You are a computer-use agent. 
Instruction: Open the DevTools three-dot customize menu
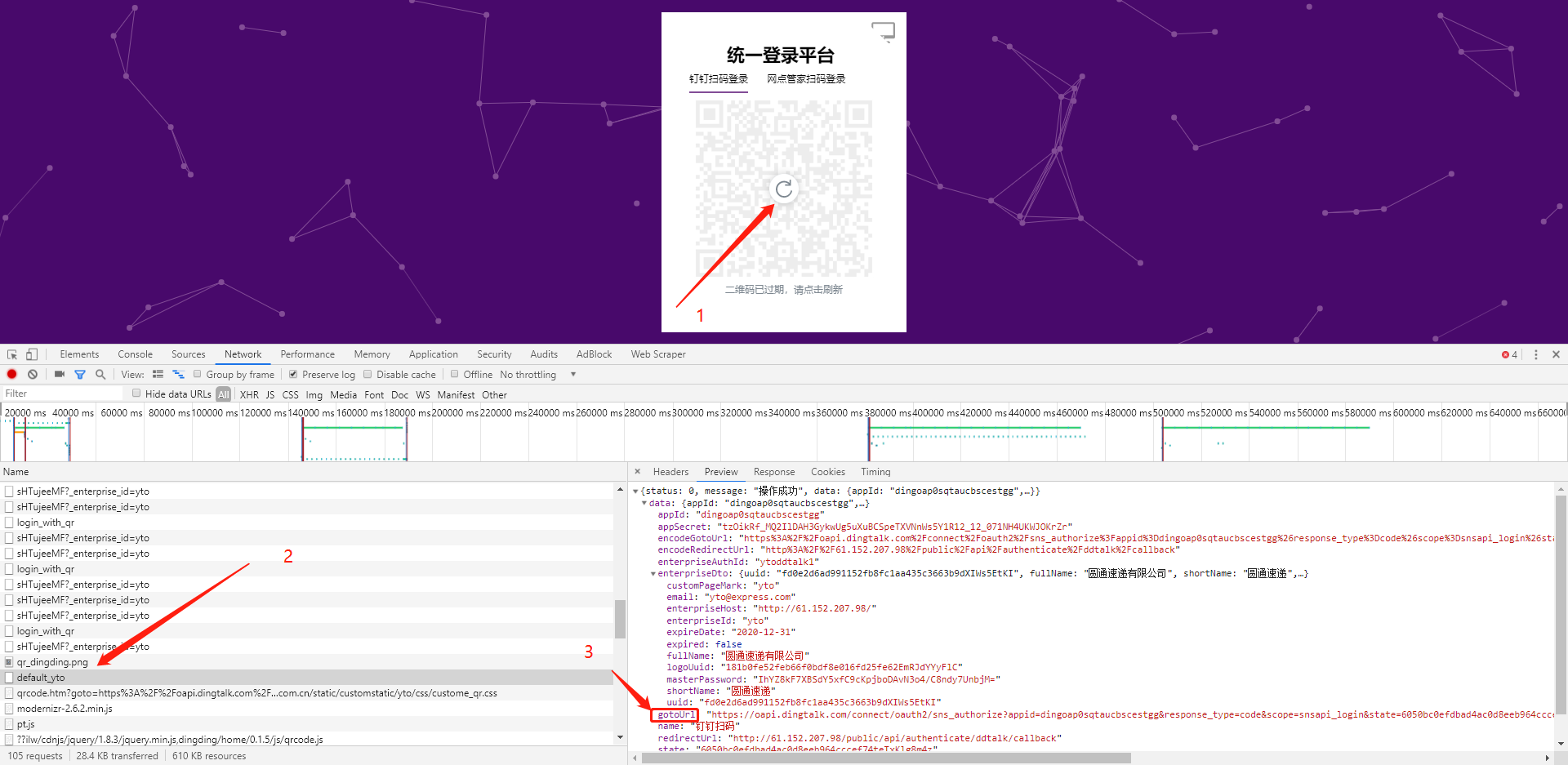(1536, 354)
